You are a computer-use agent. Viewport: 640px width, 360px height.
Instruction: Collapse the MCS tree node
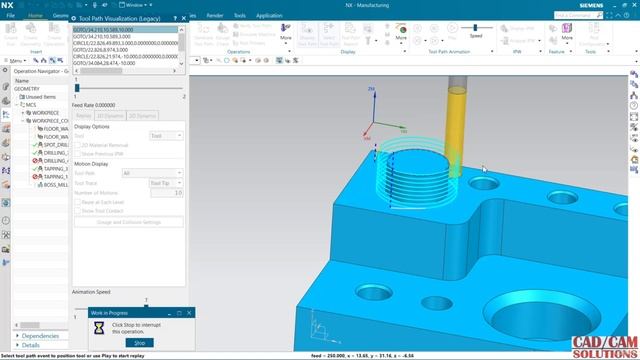[x=17, y=105]
